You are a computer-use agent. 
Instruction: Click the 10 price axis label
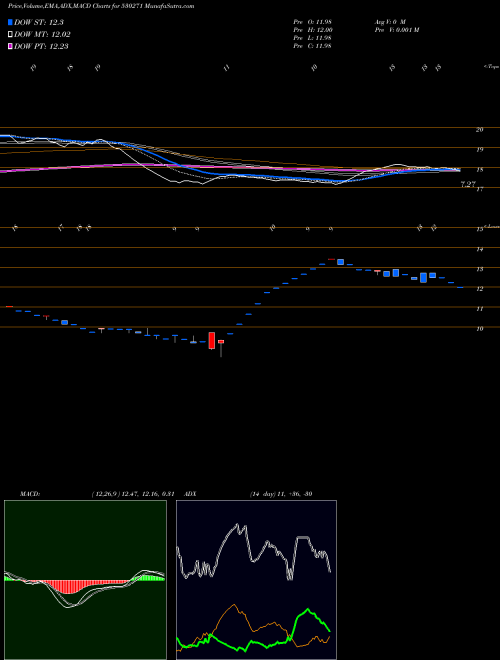coord(479,329)
